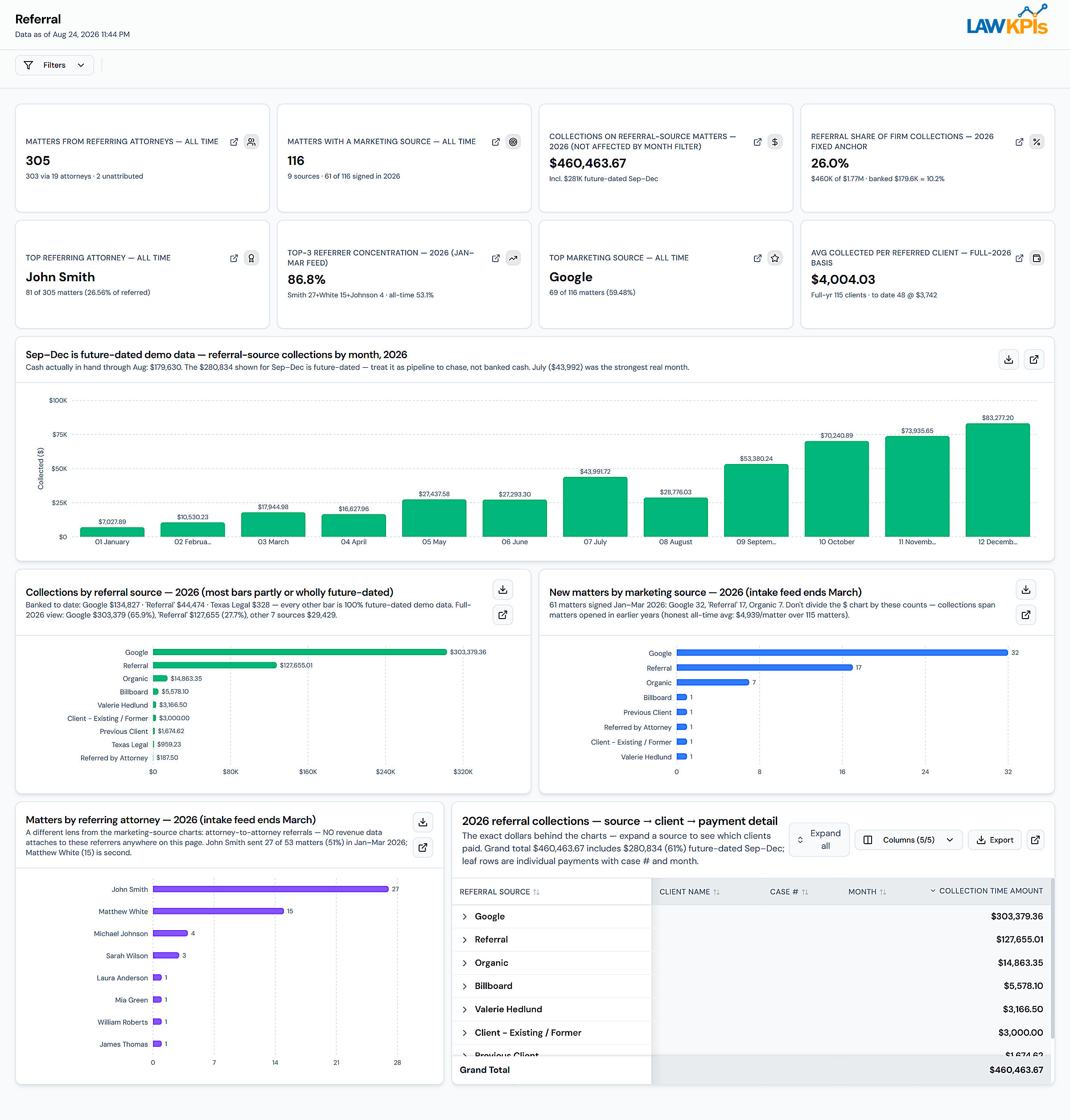
Task: Download Collections by referral source chart
Action: coord(503,590)
